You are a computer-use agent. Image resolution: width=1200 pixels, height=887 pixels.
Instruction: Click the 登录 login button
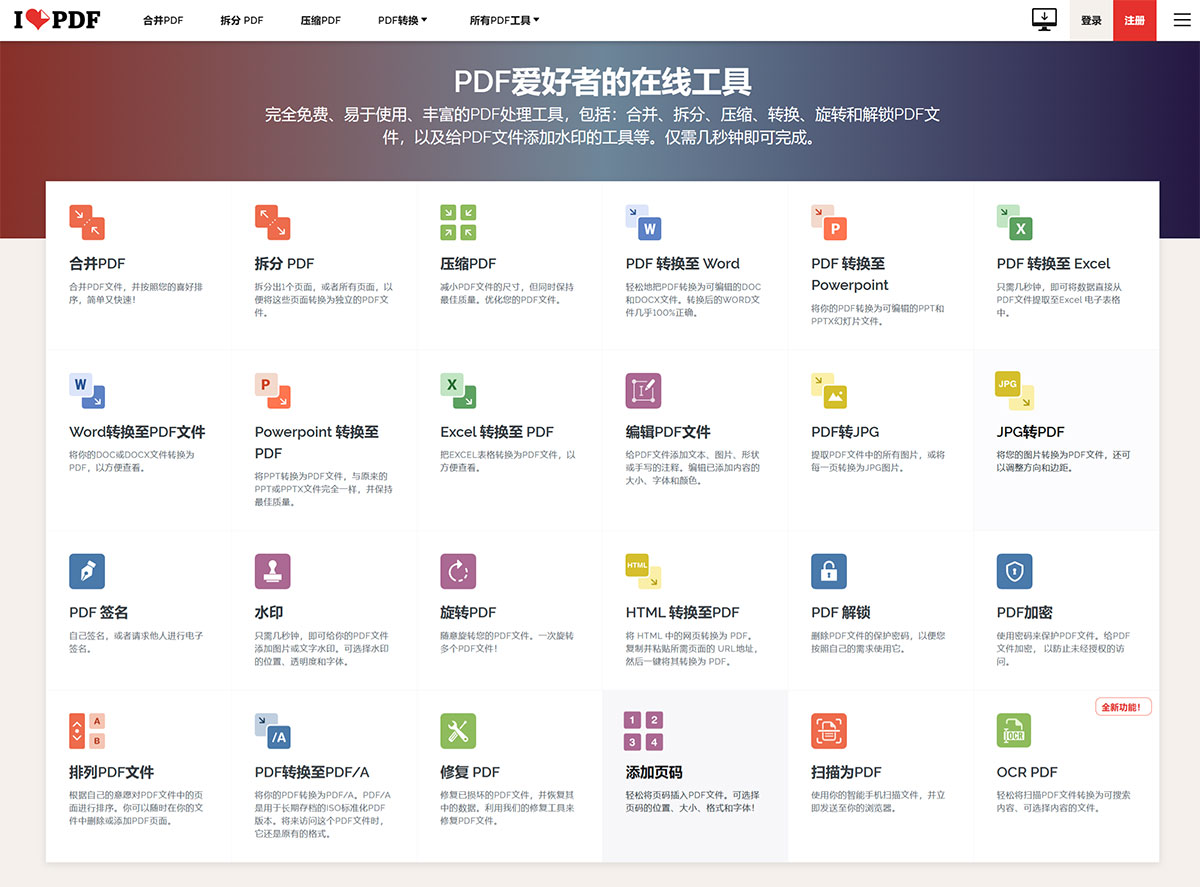(1091, 19)
